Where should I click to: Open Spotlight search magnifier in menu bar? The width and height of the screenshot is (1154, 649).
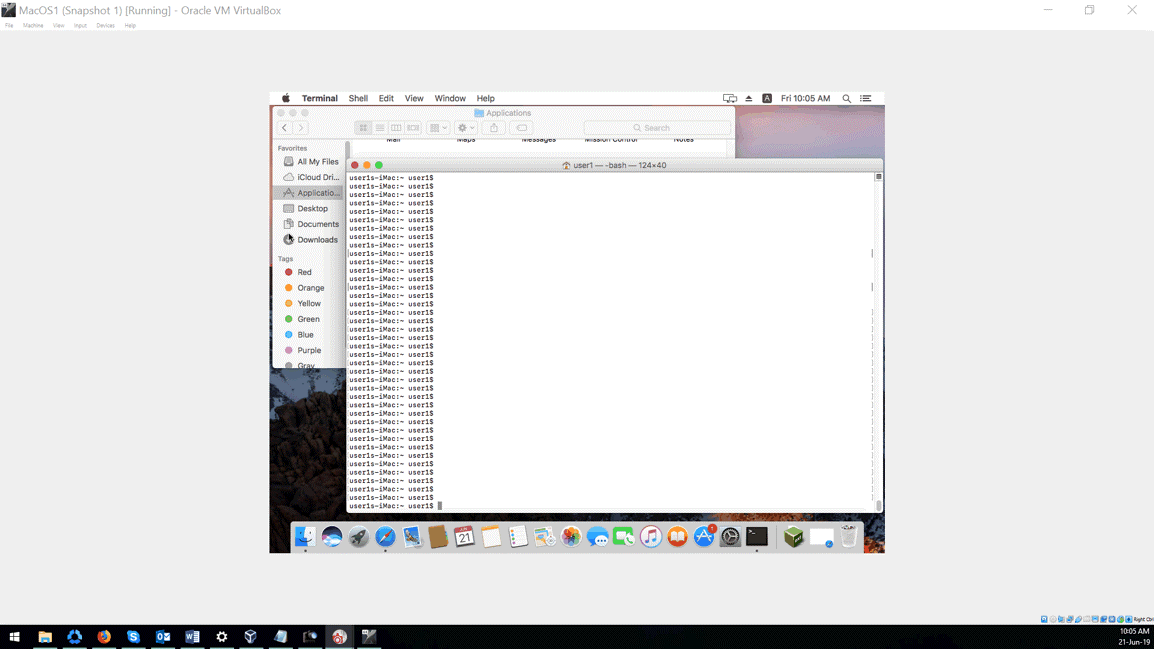[846, 98]
